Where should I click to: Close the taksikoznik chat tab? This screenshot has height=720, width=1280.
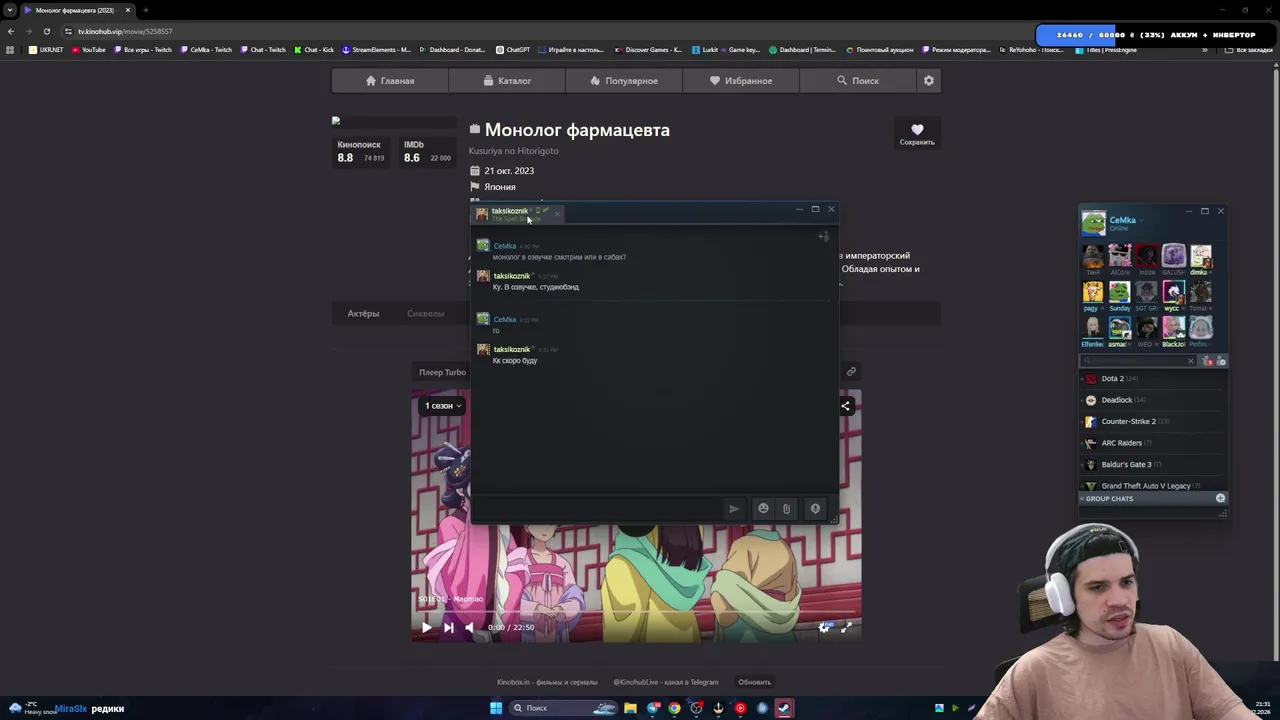tap(557, 213)
